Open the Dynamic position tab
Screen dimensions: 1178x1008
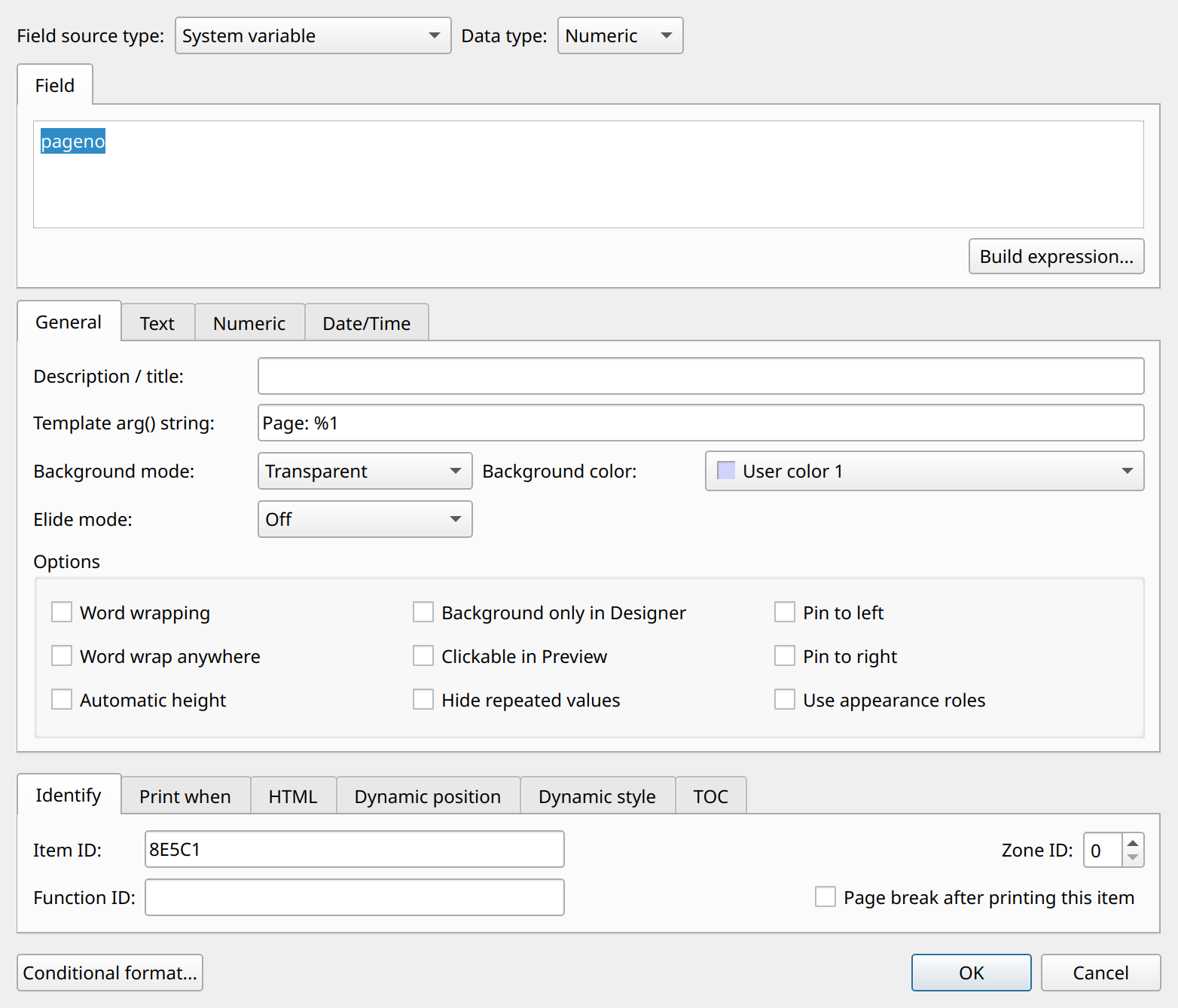[428, 796]
